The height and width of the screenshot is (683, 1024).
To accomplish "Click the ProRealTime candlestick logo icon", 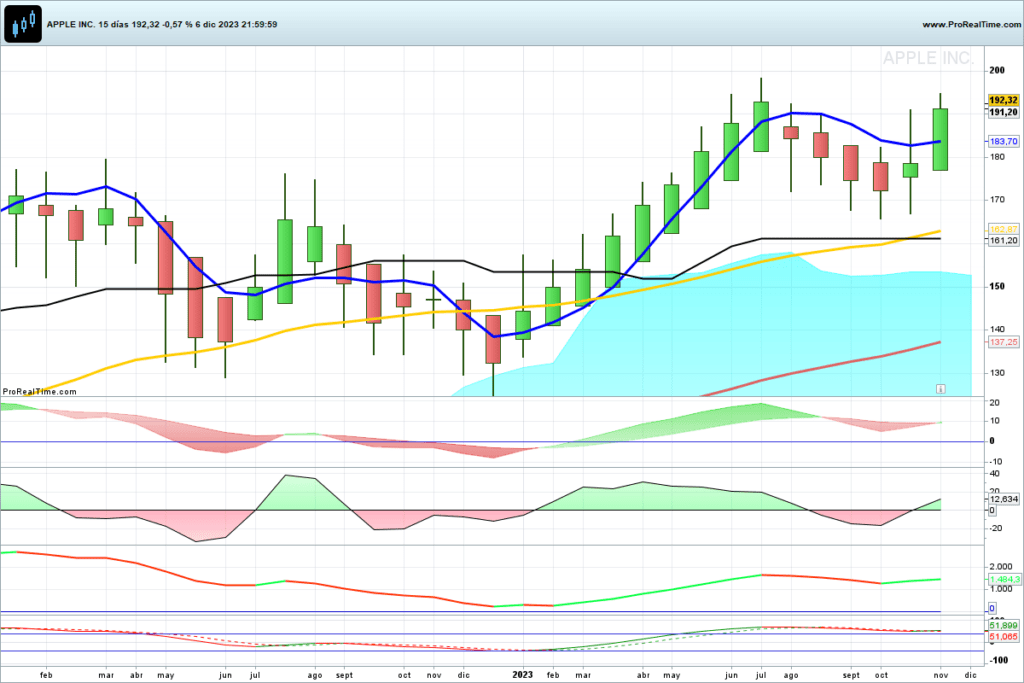I will 23,24.
